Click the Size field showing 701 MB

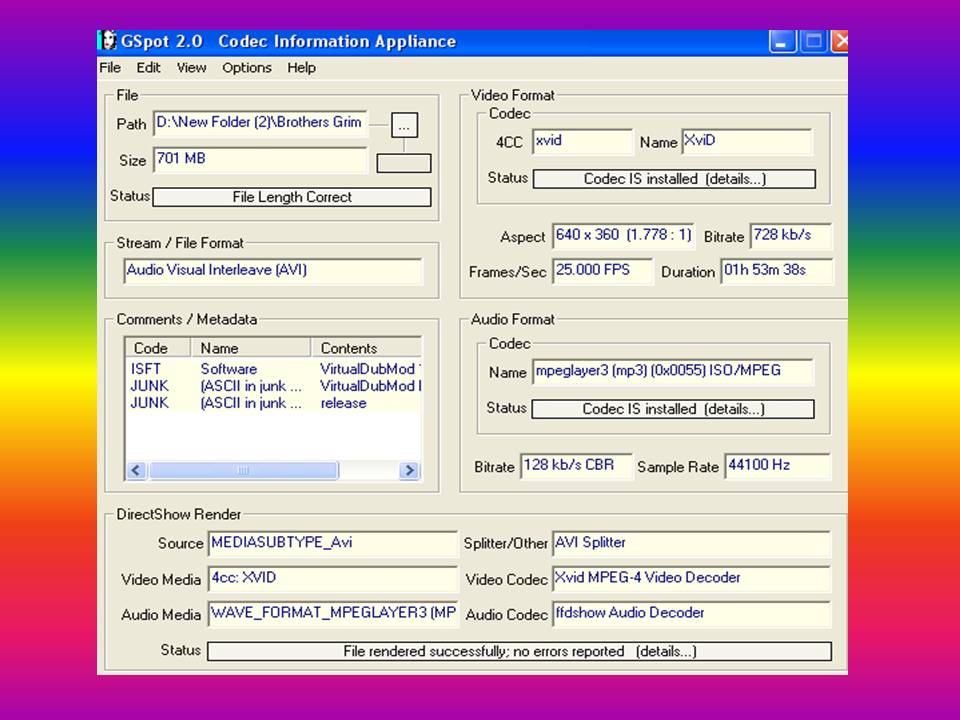(260, 160)
